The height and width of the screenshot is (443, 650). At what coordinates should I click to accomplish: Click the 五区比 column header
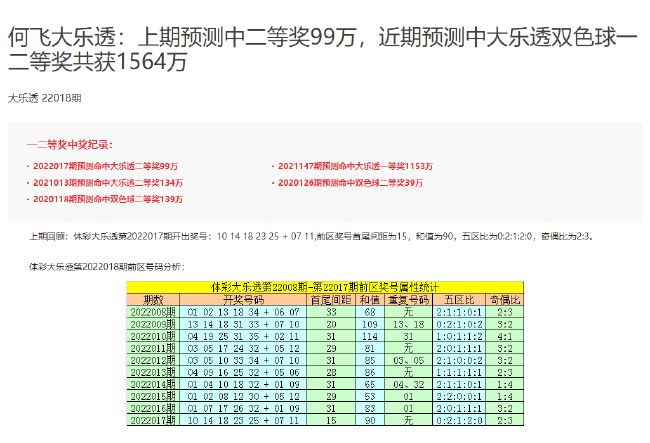[x=459, y=299]
